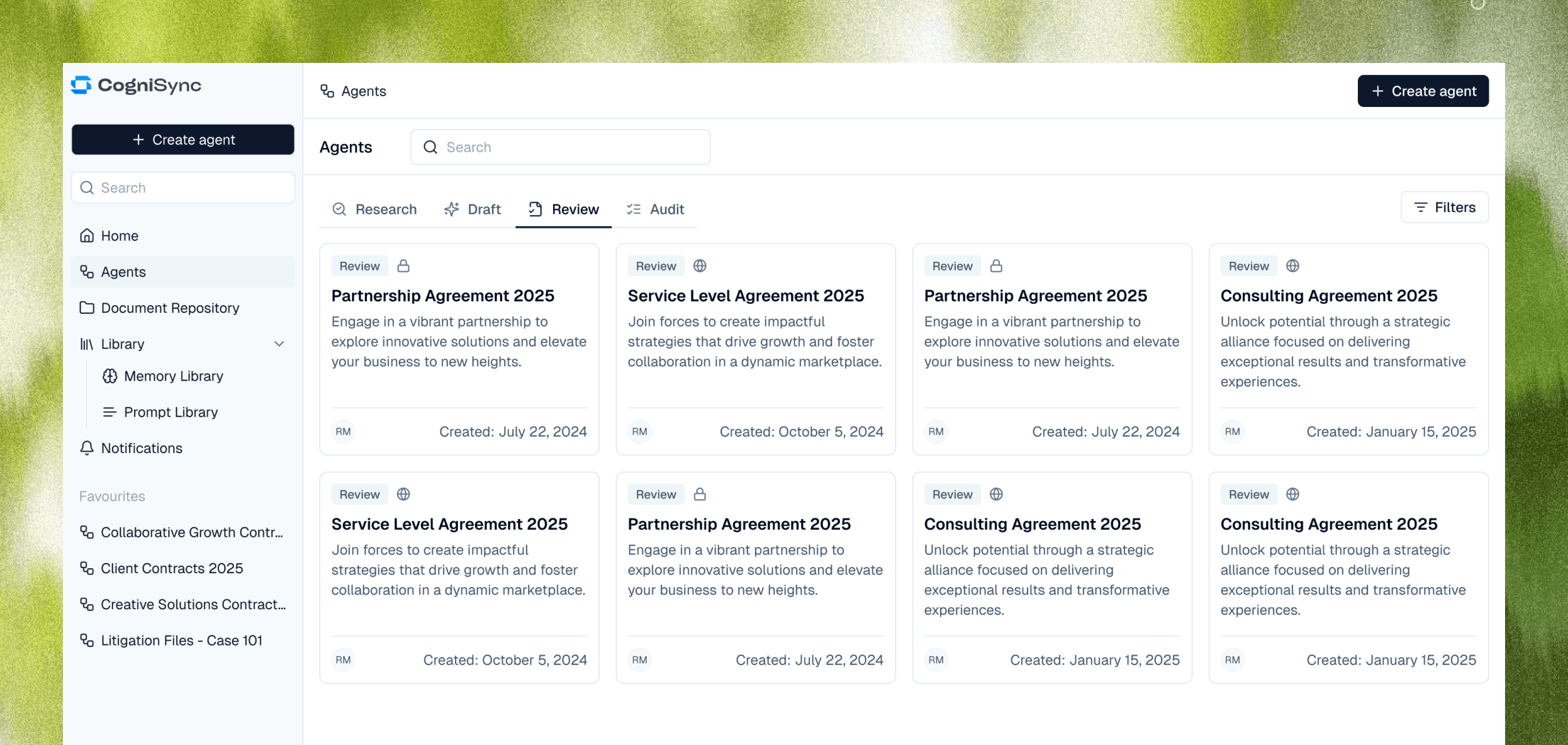Screen dimensions: 1568x745
Task: Select the Audit tab
Action: pos(656,210)
